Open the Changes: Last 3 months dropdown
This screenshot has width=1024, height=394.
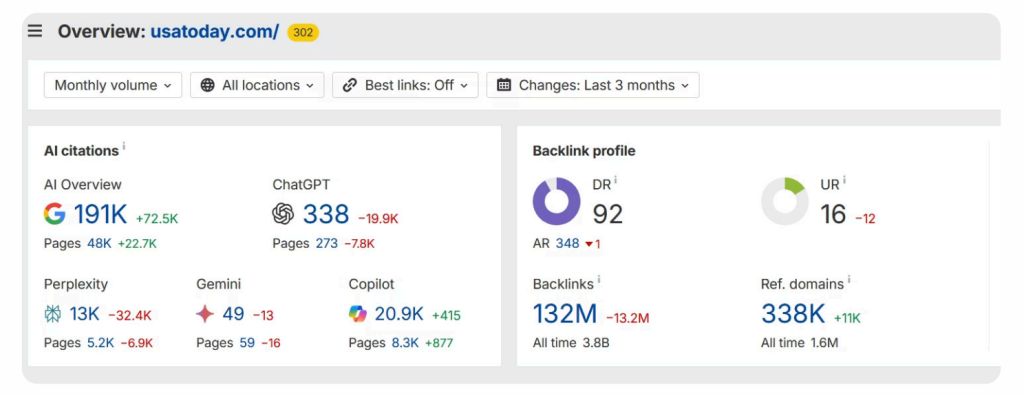(593, 85)
